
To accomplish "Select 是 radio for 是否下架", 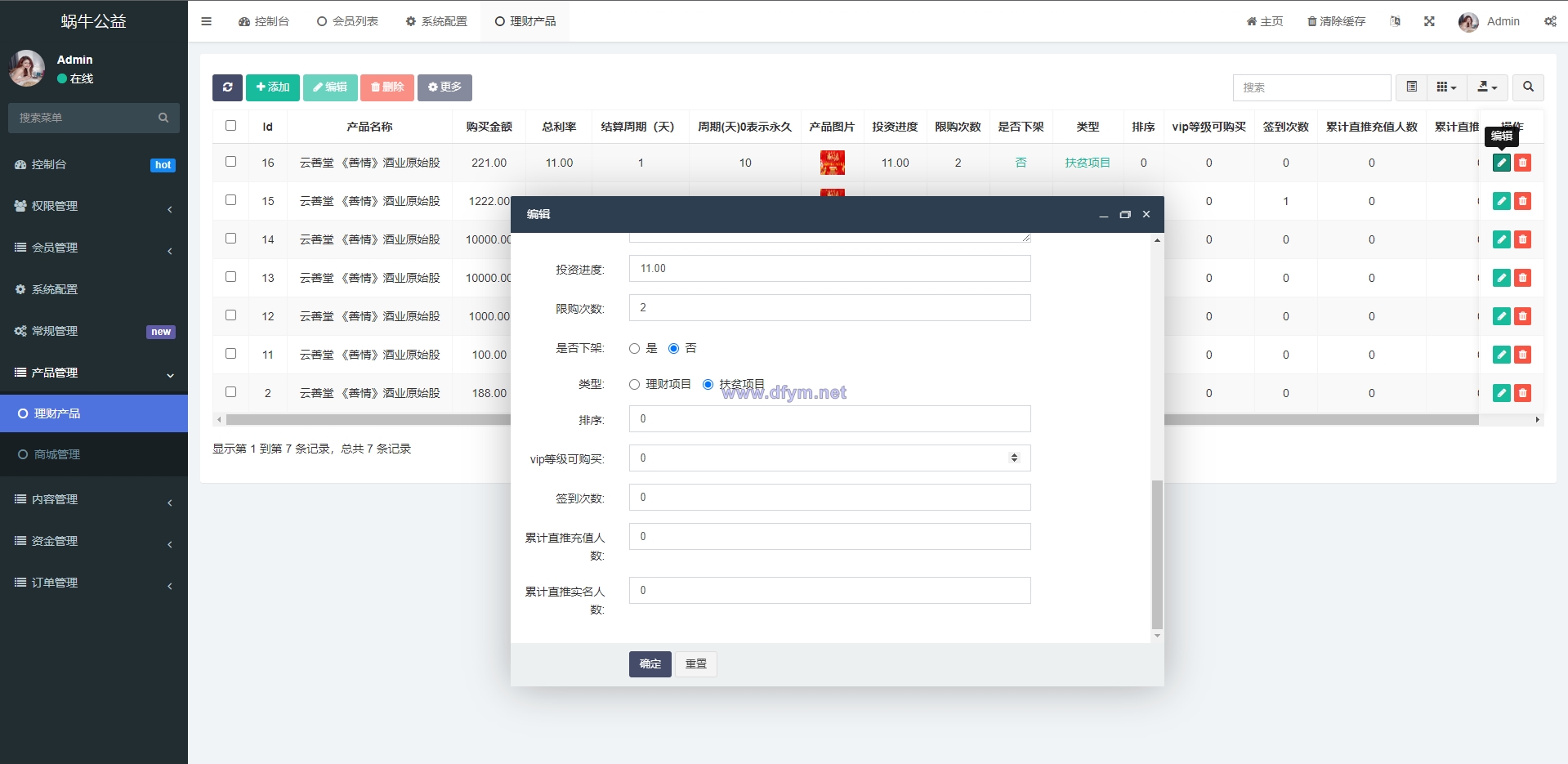I will point(634,349).
